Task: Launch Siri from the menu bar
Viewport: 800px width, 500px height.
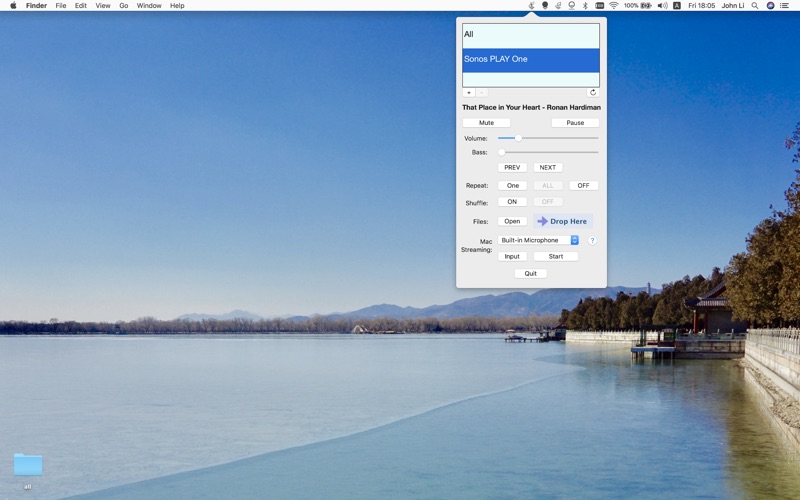Action: [770, 6]
